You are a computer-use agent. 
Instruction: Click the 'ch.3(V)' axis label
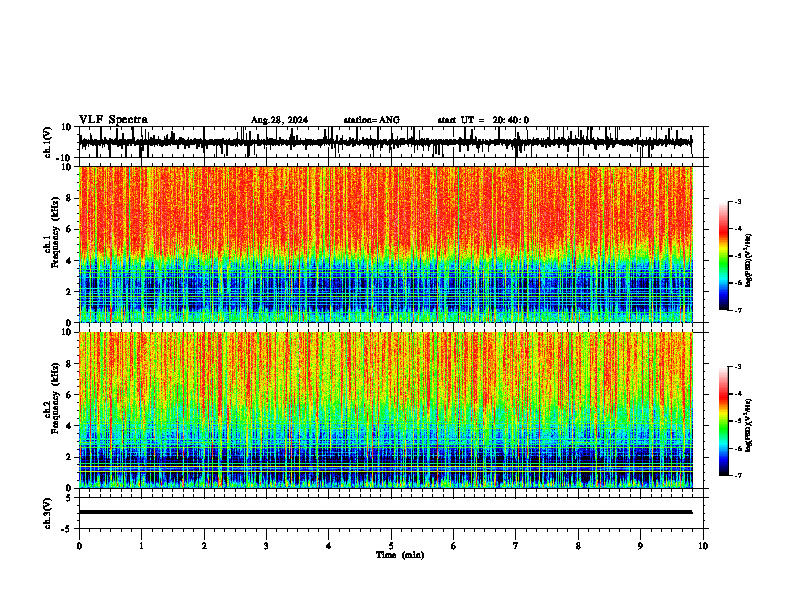coord(48,513)
